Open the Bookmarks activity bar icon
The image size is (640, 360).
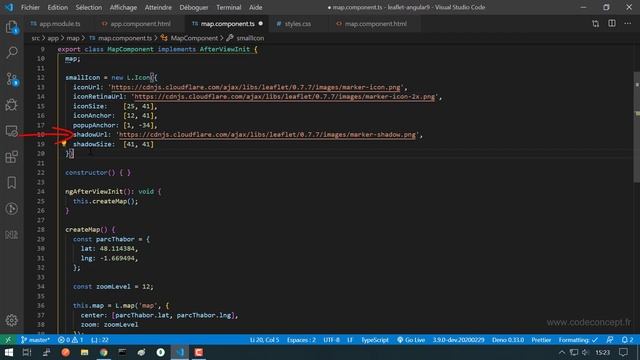pos(11,182)
